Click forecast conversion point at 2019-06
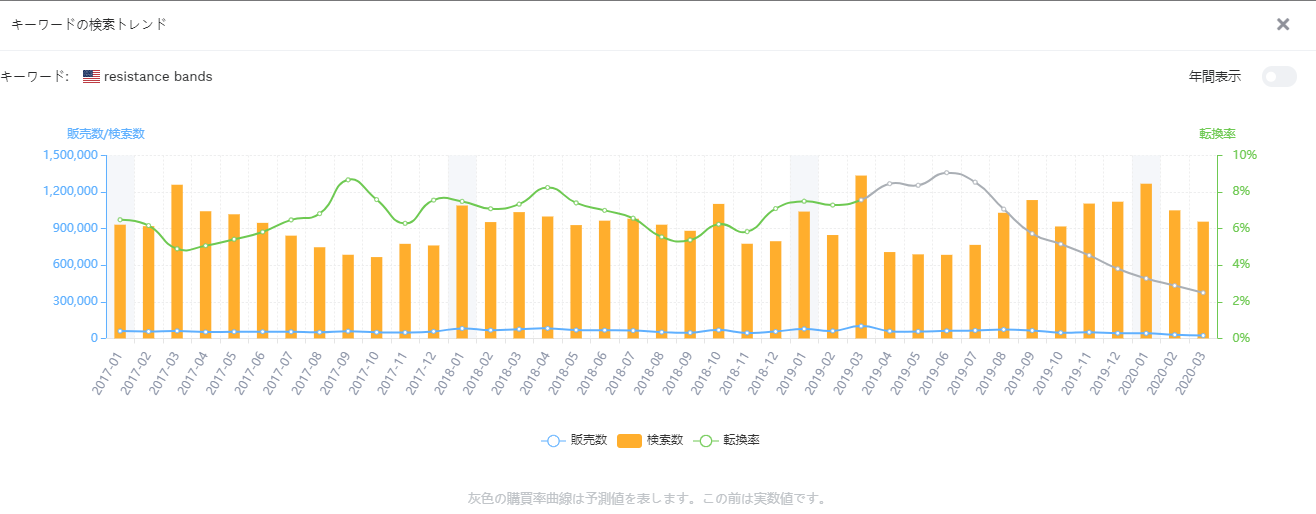Viewport: 1316px width, 514px height. click(x=947, y=172)
